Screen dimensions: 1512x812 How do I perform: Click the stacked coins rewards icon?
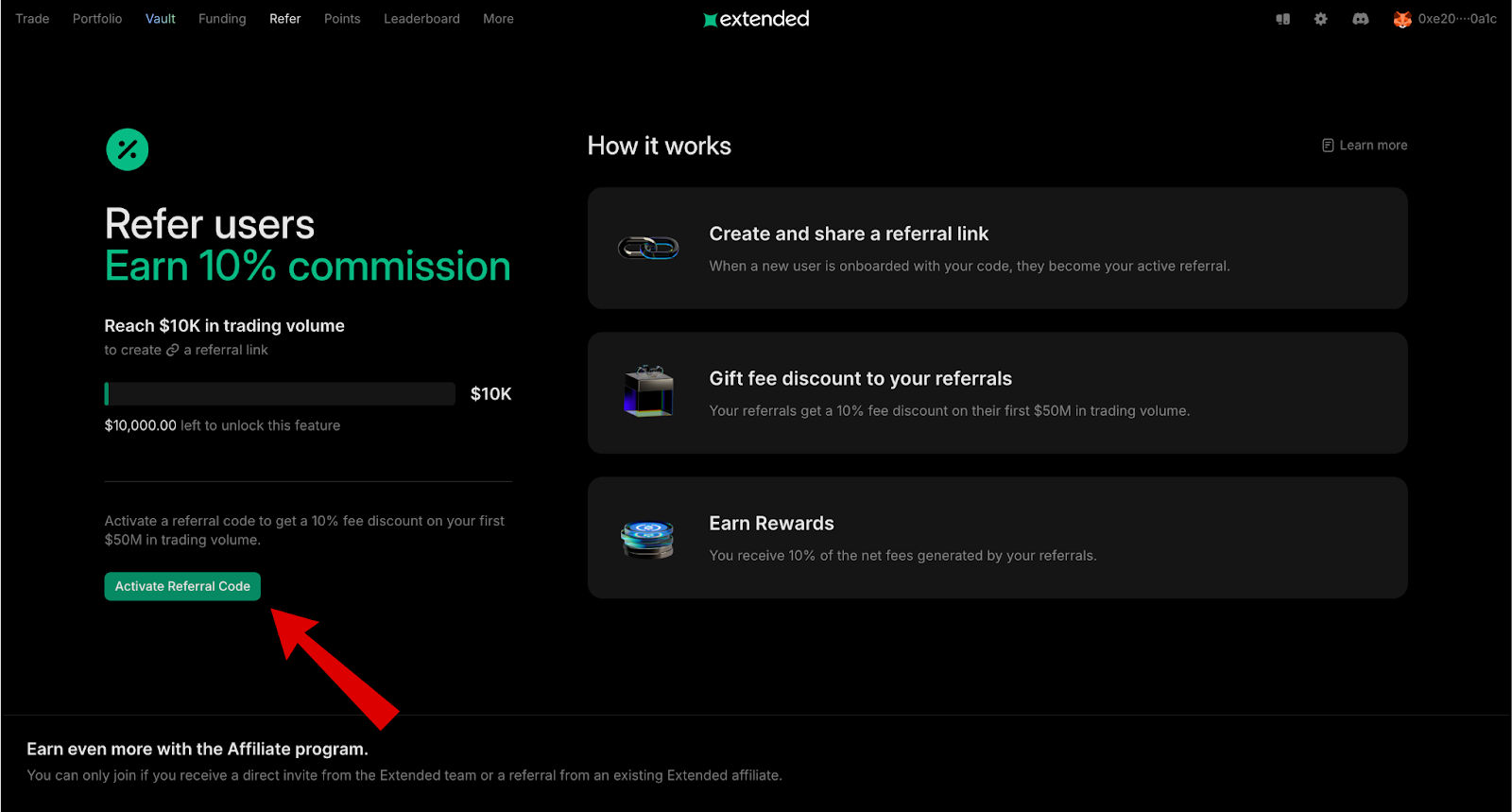click(x=647, y=539)
